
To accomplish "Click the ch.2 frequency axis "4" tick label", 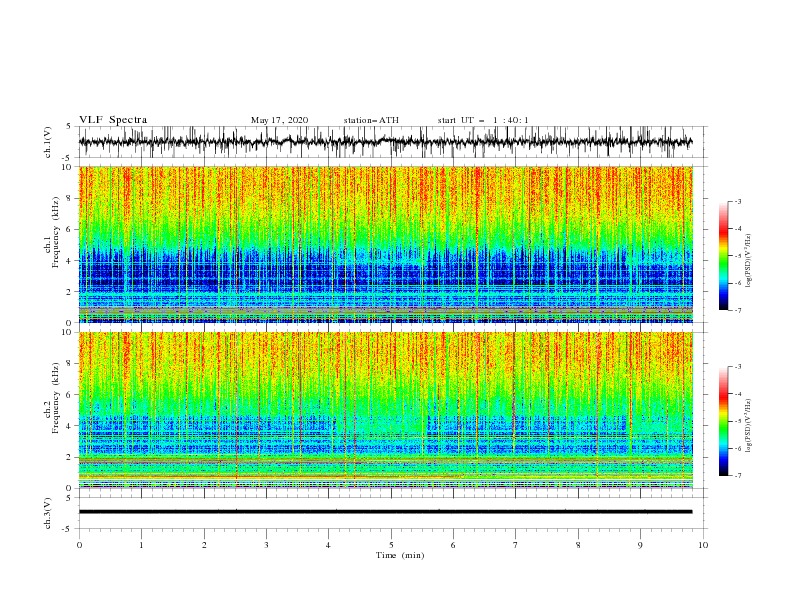I will [x=70, y=426].
